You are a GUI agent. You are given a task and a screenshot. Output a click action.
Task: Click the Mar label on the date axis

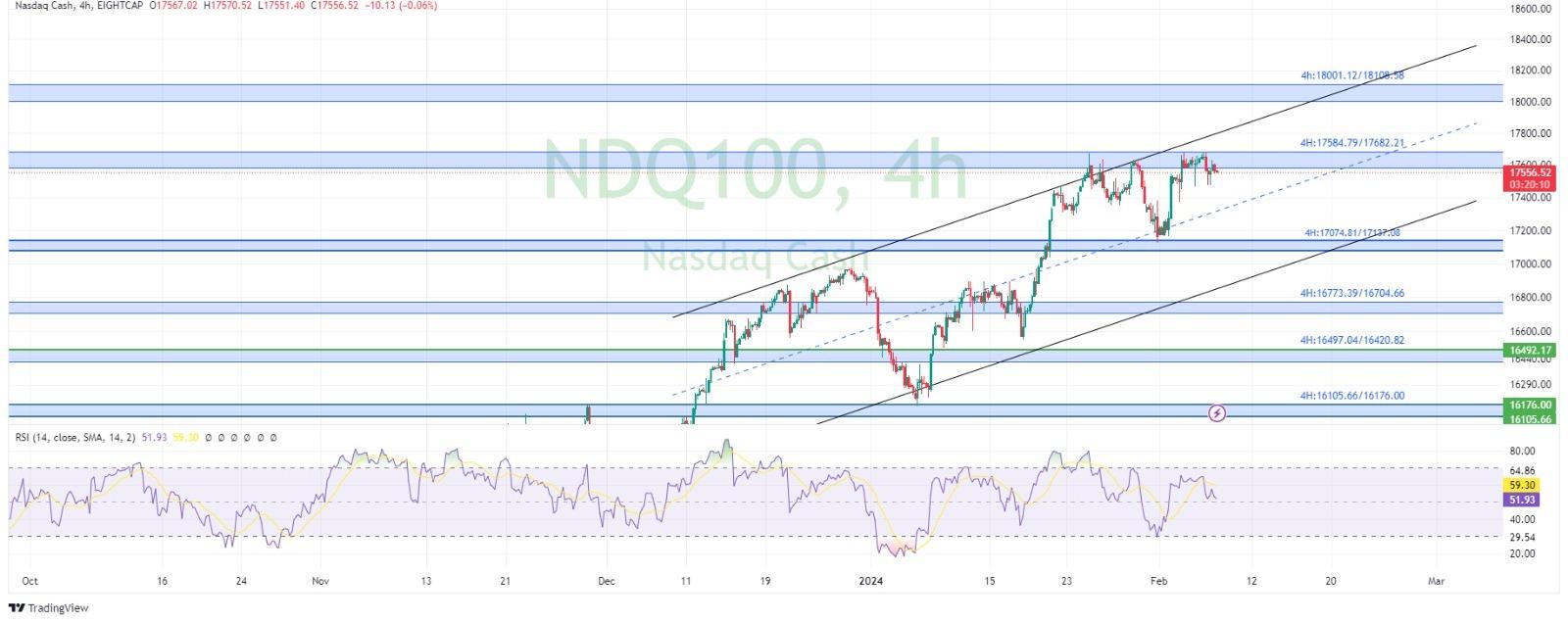coord(1437,581)
